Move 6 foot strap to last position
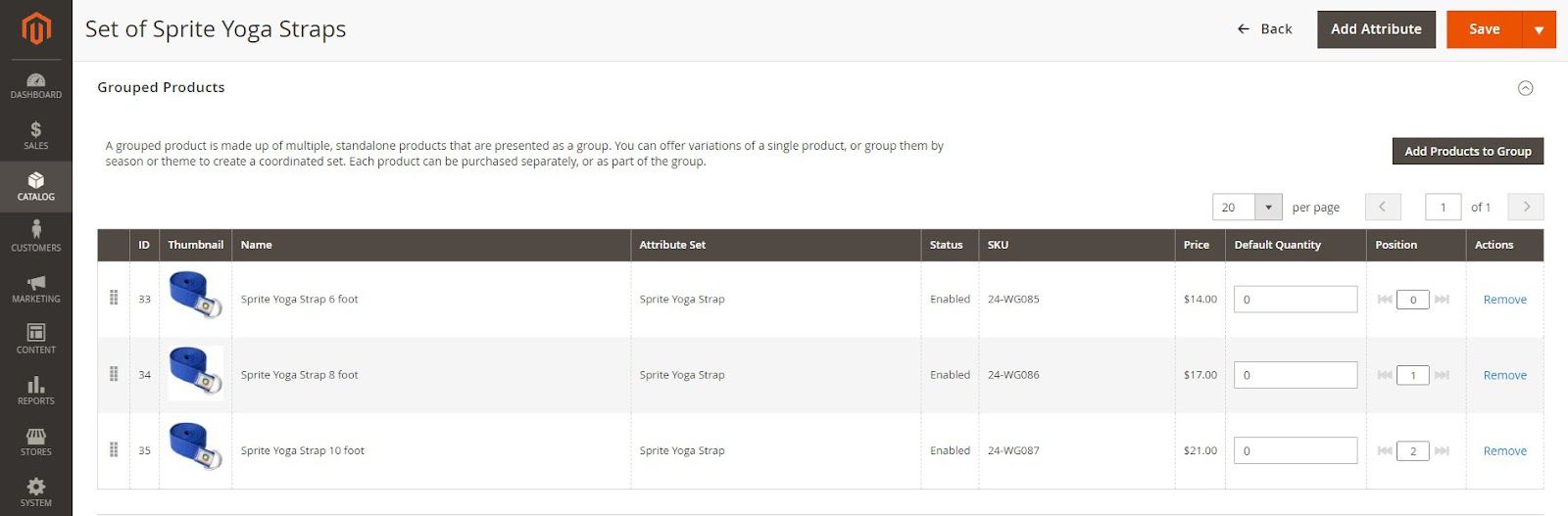Screen dimensions: 1568x516 [1442, 300]
